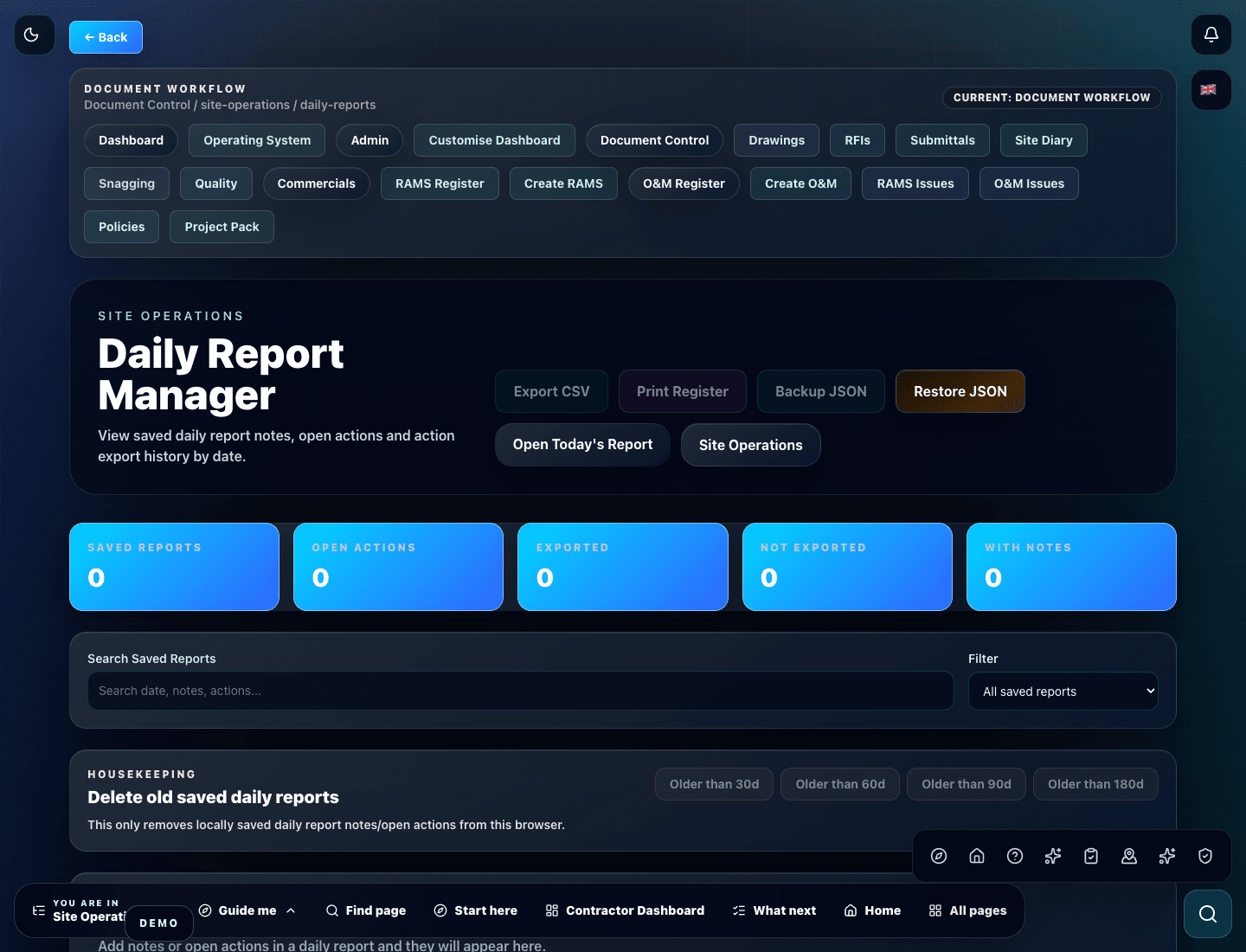Click the DEMO badge

[x=159, y=923]
